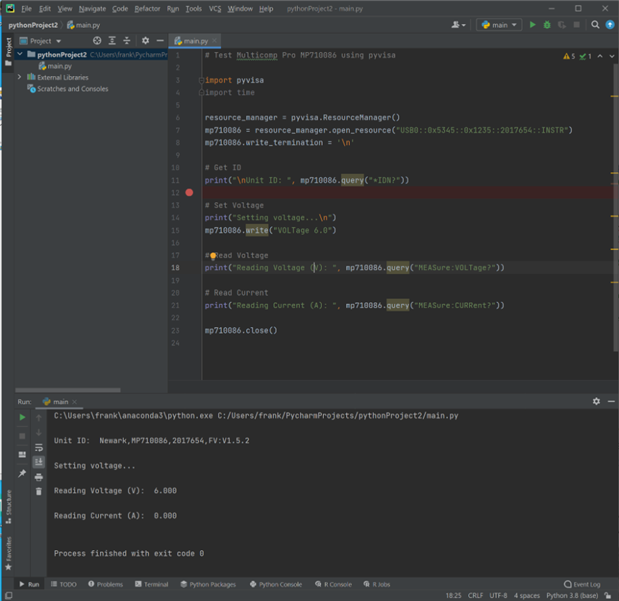619x601 pixels.
Task: Toggle soft-wrap in Run console
Action: coord(39,447)
